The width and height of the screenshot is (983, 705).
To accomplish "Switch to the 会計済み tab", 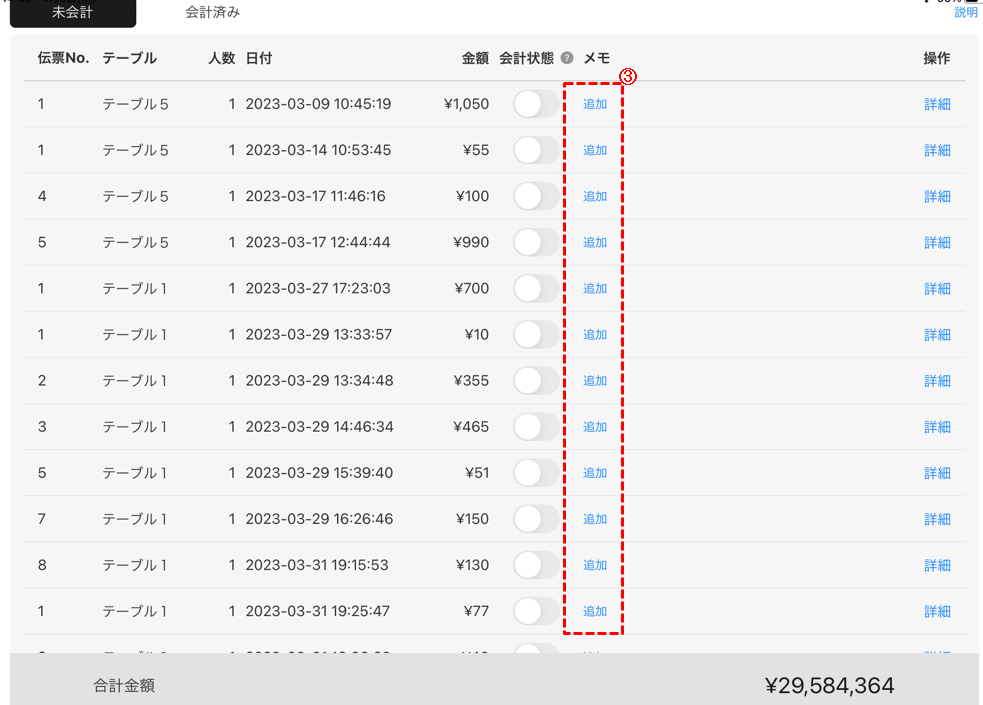I will click(x=212, y=12).
